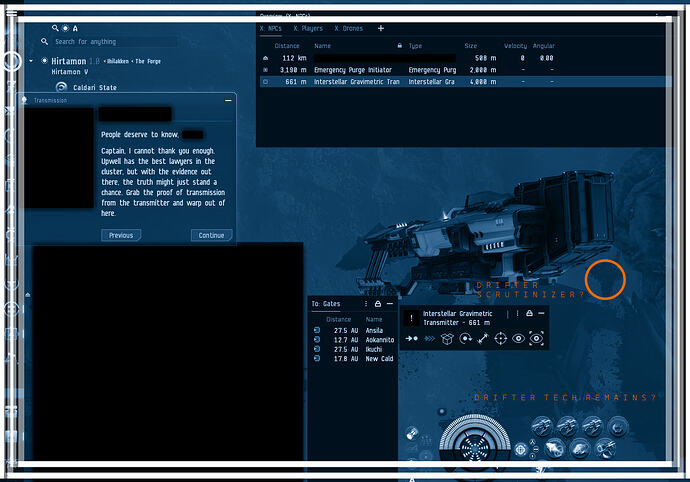Click character portrait circle in sidebar
The width and height of the screenshot is (690, 482).
(x=12, y=61)
